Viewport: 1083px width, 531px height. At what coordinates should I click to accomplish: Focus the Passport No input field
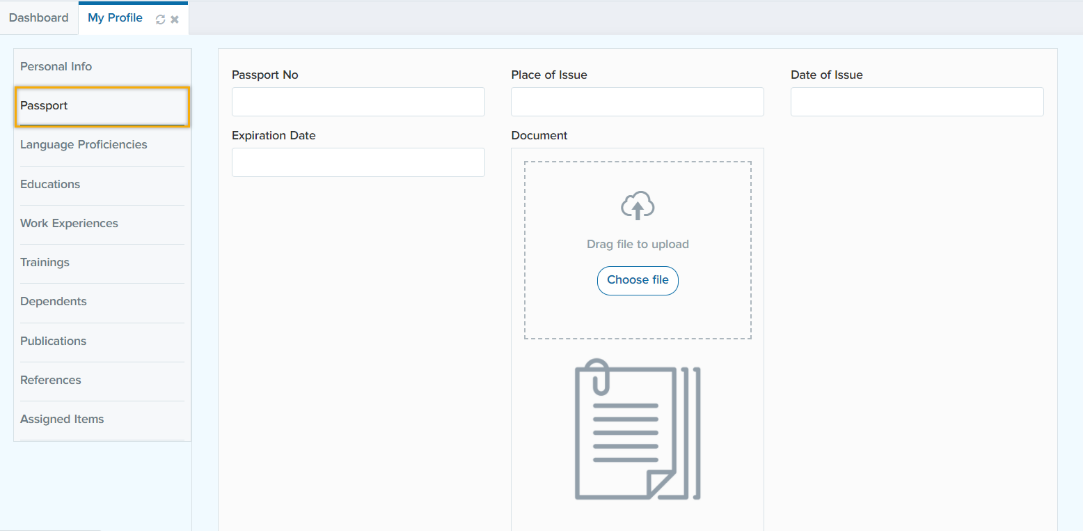[358, 102]
